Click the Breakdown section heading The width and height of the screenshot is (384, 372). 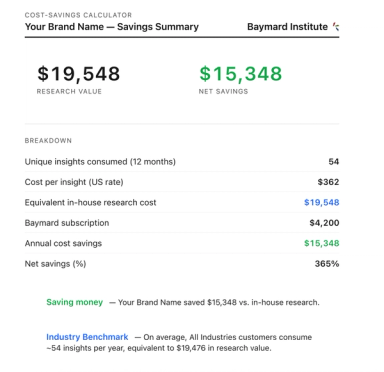point(48,141)
